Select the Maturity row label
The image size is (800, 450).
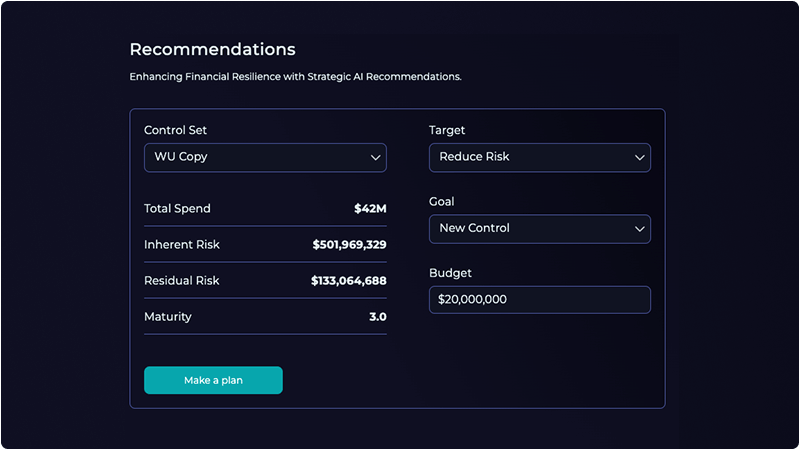click(167, 317)
